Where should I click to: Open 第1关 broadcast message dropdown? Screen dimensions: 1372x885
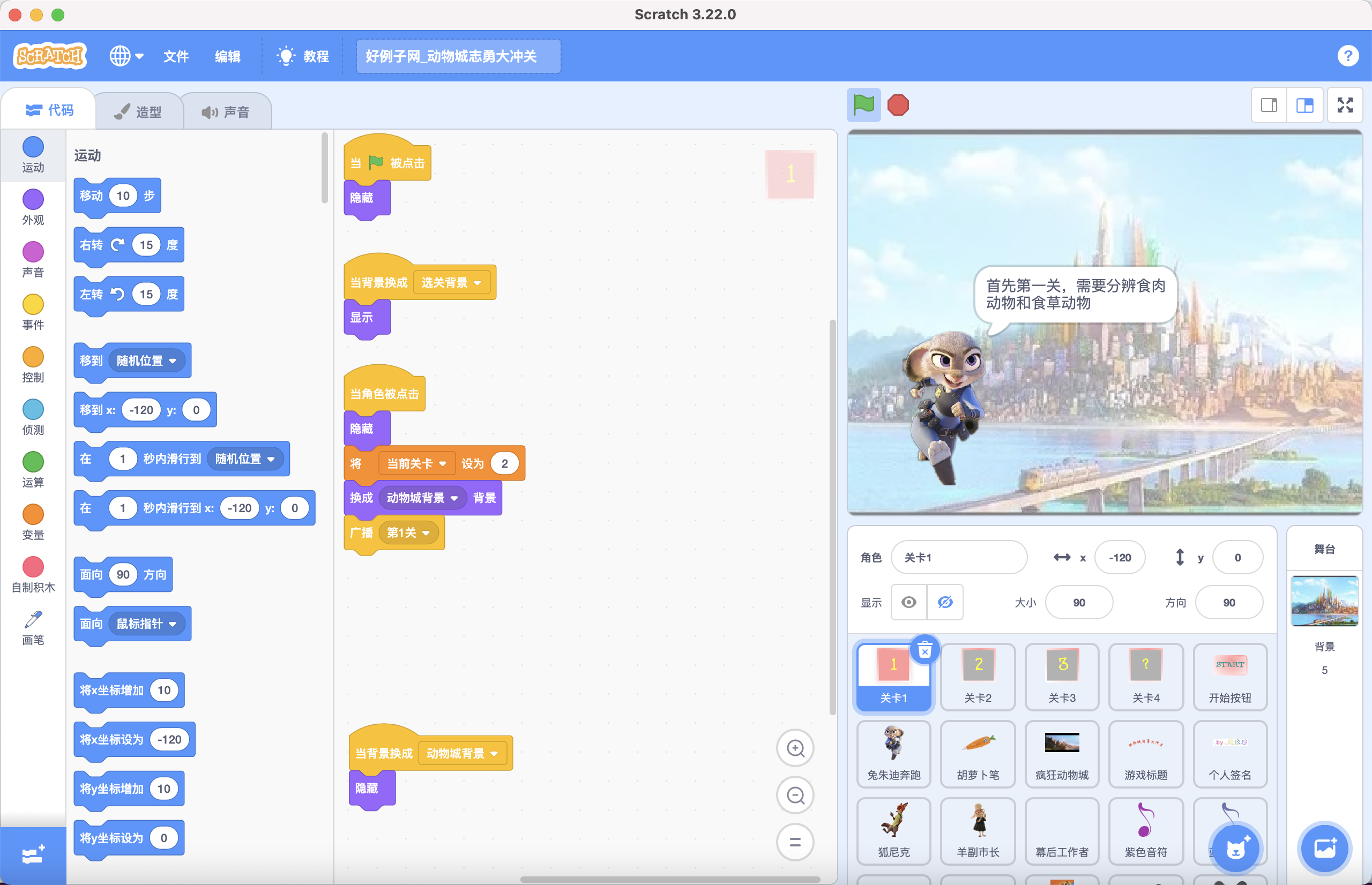point(408,532)
